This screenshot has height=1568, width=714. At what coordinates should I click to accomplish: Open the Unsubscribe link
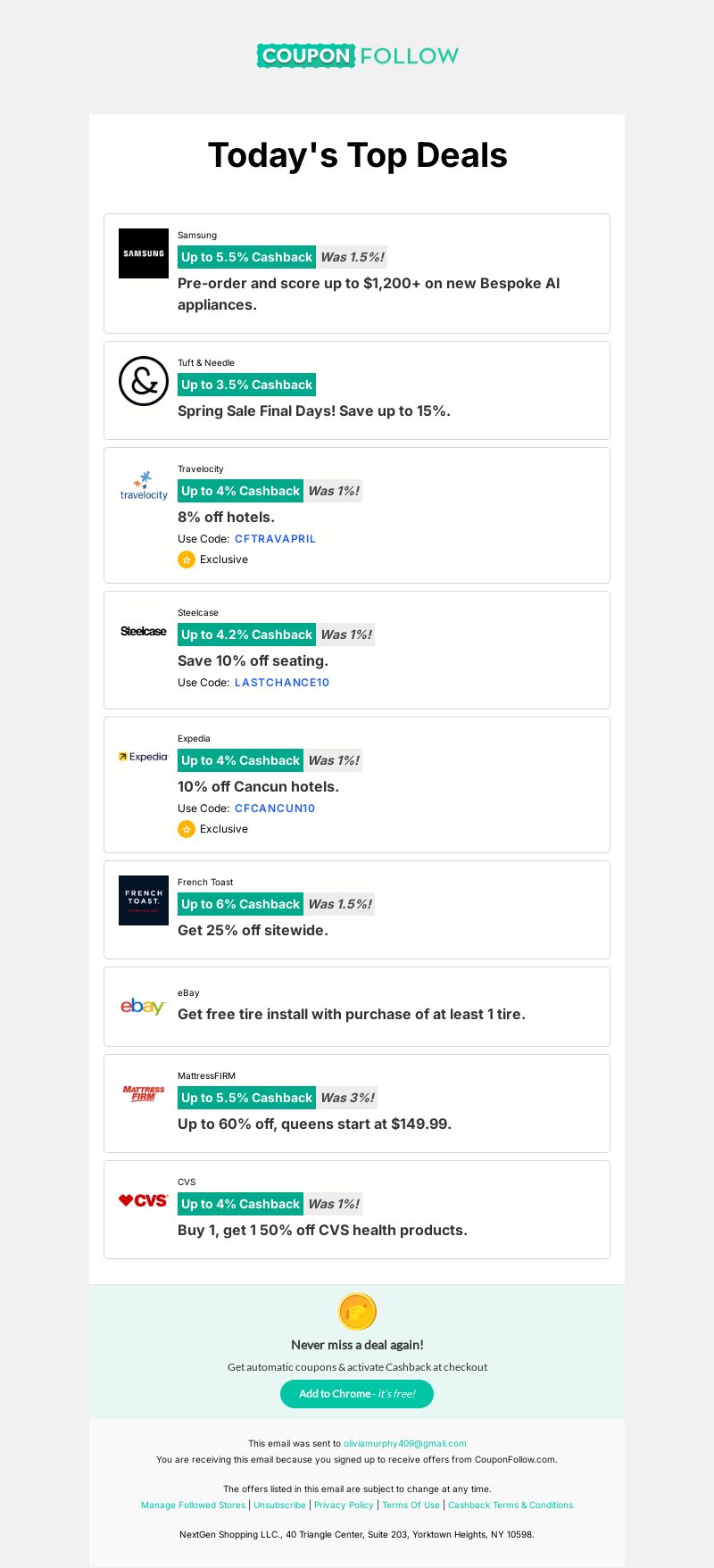click(279, 1505)
